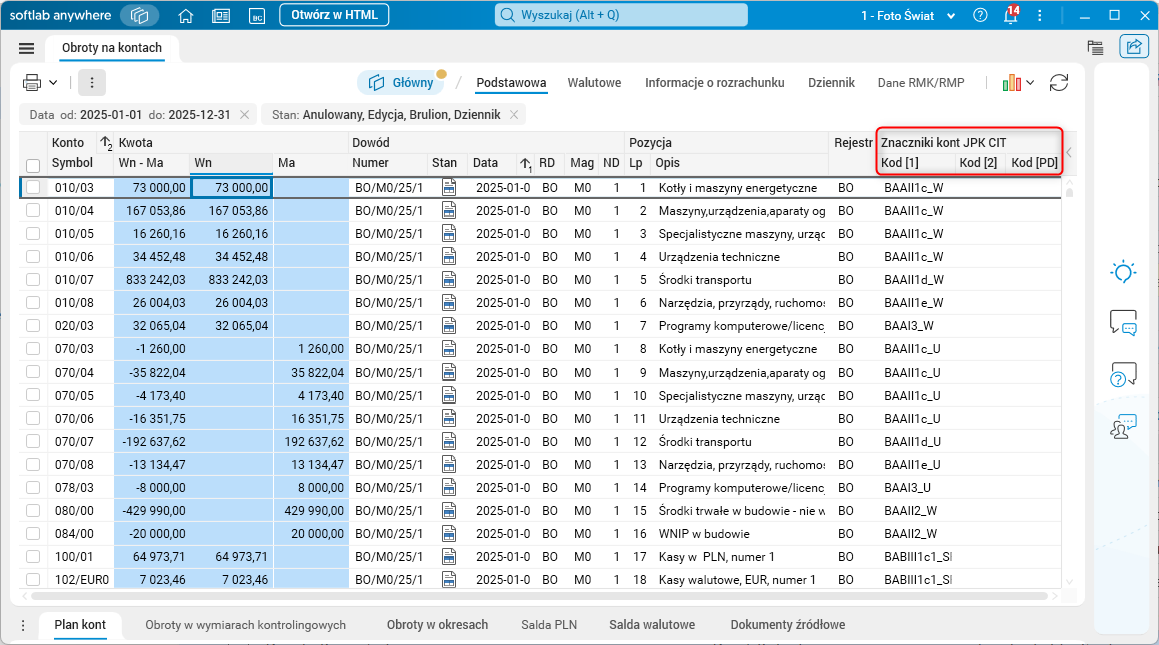Open the top bar three-dot menu

(x=1040, y=16)
